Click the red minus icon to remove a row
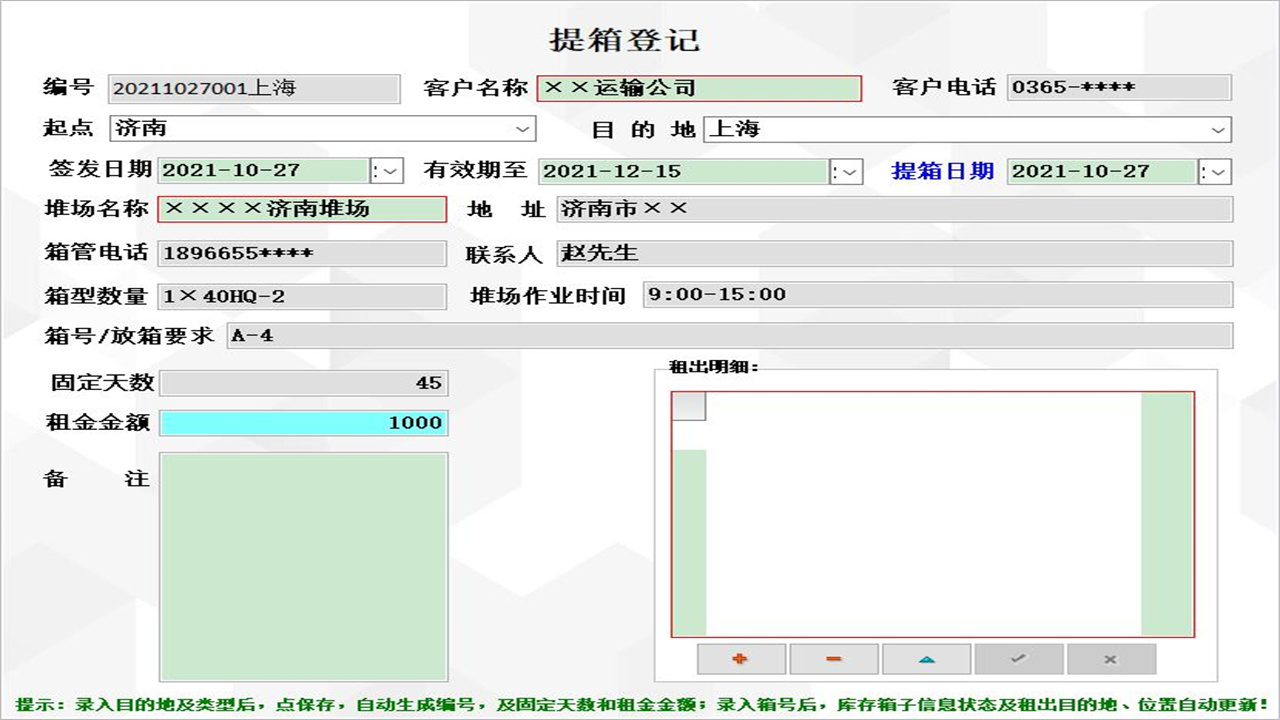 click(x=833, y=659)
